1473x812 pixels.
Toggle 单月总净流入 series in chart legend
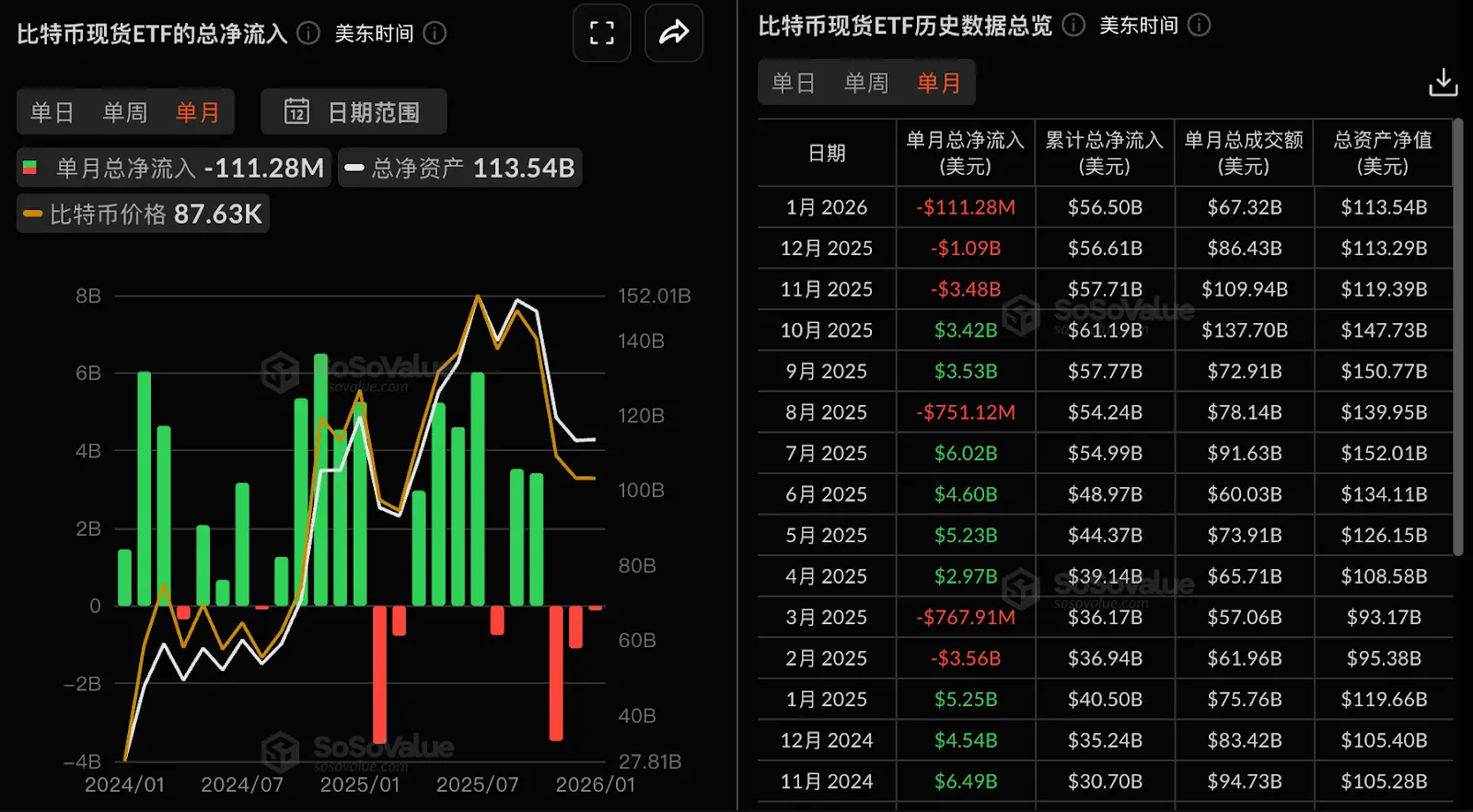click(174, 168)
